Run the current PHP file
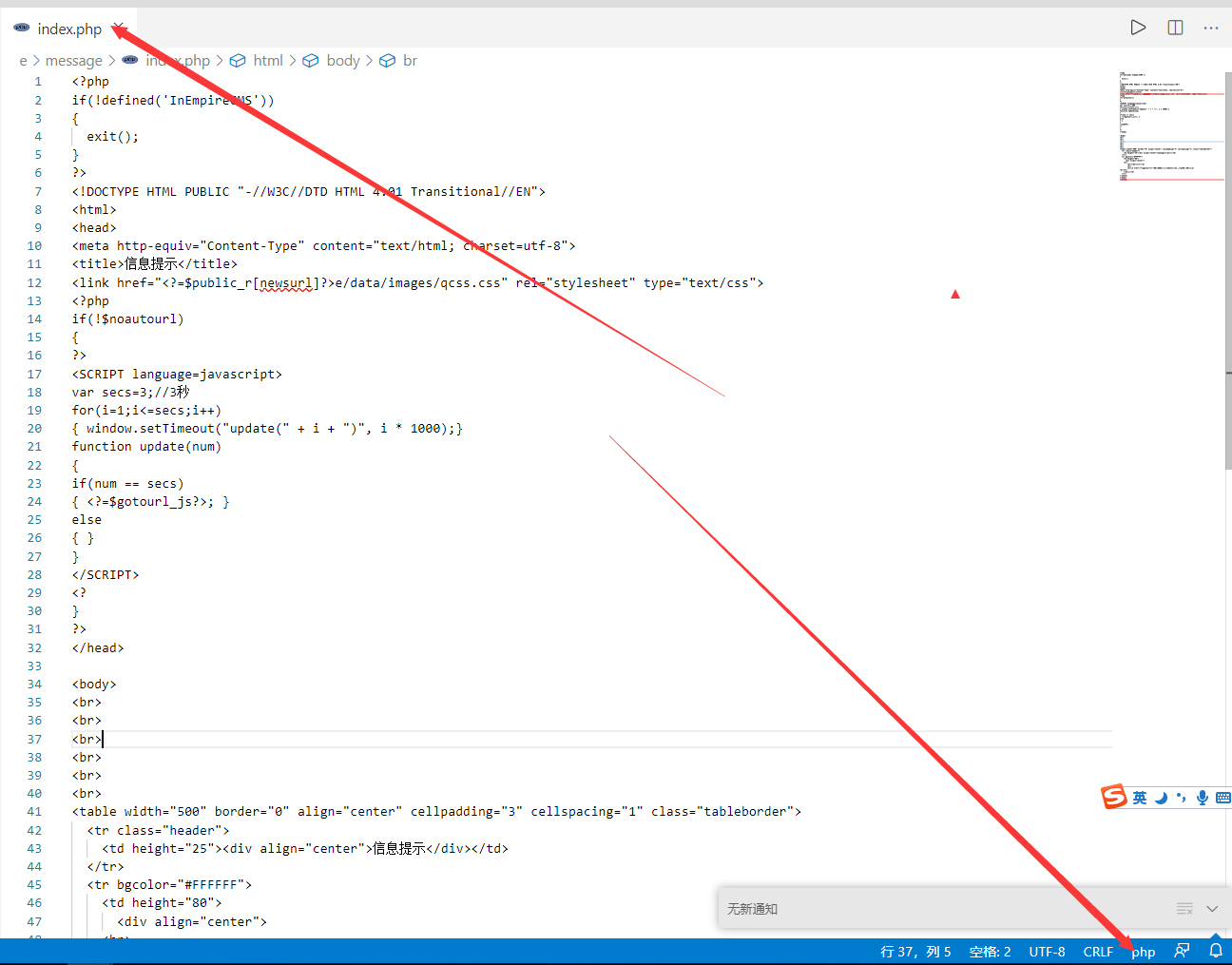 pyautogui.click(x=1138, y=28)
